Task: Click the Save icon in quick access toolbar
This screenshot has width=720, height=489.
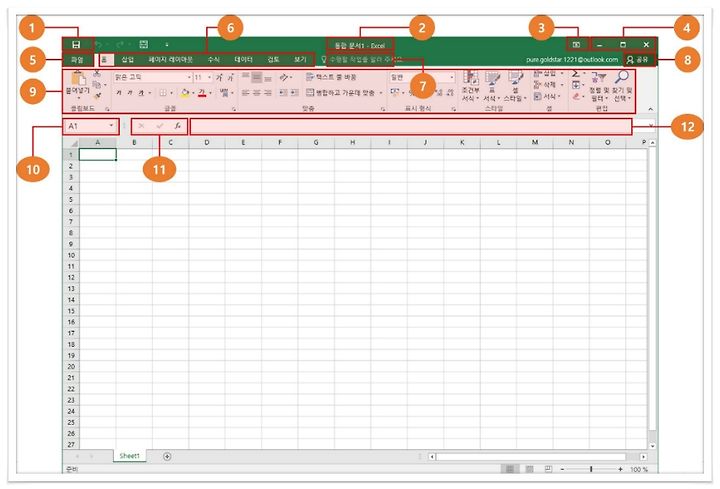Action: pyautogui.click(x=76, y=45)
